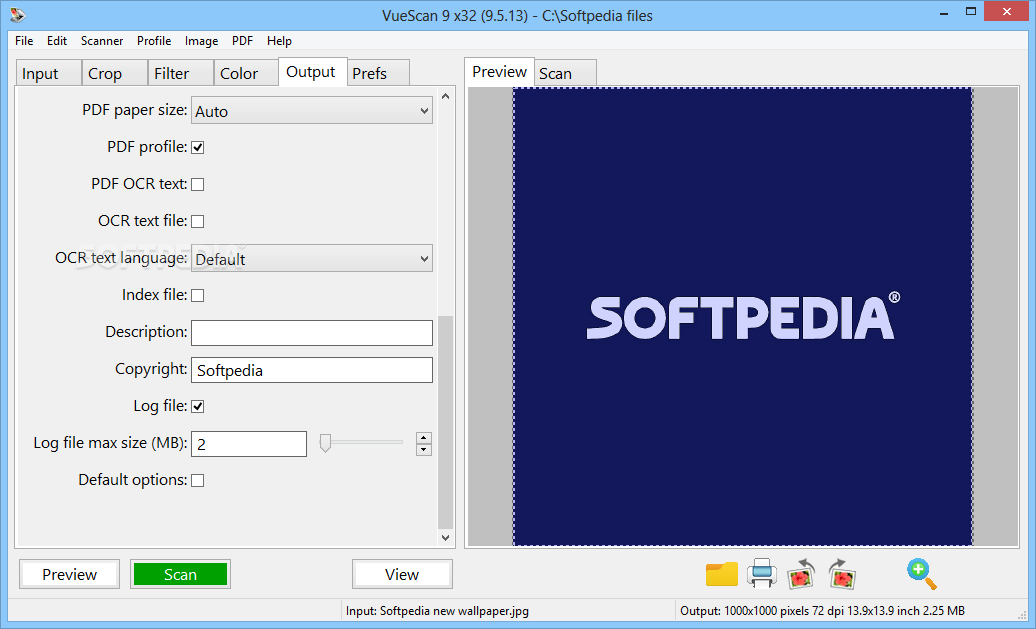Open the PDF menu
Screen dimensions: 1036x629
[x=242, y=41]
